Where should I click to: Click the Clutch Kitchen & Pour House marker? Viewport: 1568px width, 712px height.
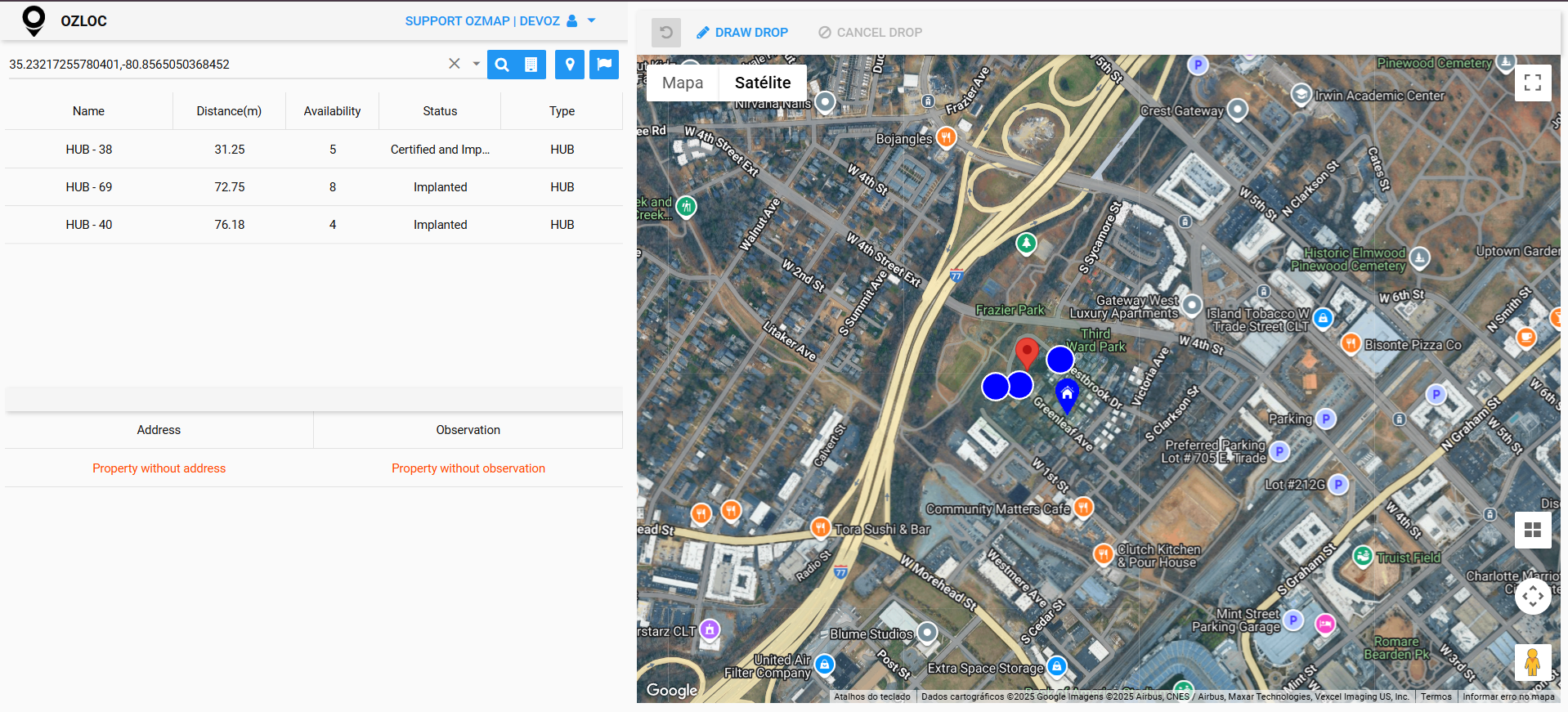click(x=1103, y=554)
